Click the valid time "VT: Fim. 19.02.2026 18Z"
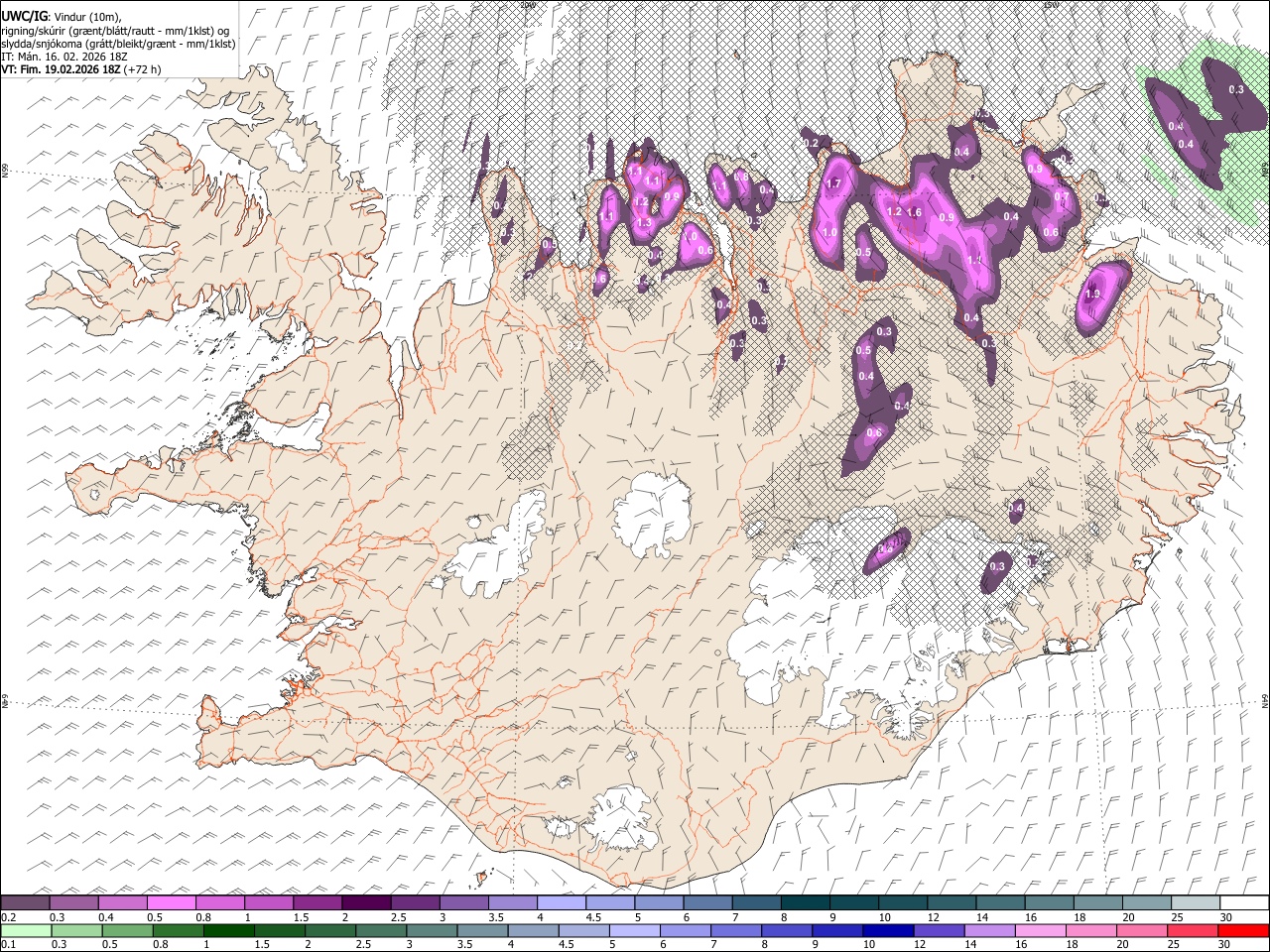The height and width of the screenshot is (952, 1270). [62, 69]
